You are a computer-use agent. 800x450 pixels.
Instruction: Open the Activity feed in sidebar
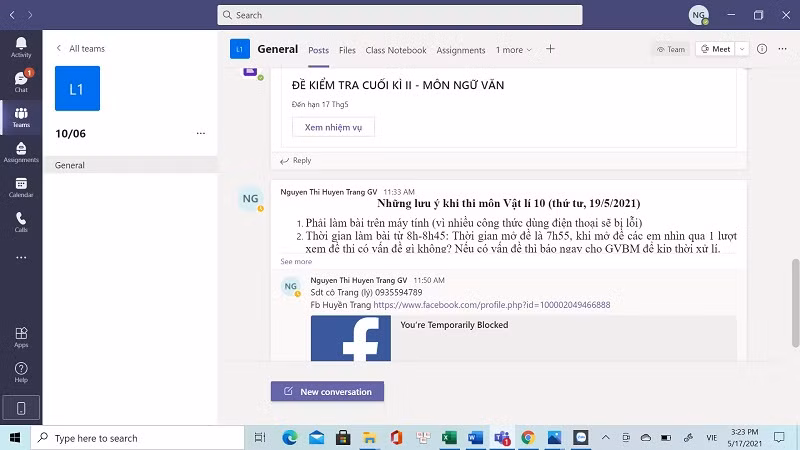pos(21,46)
